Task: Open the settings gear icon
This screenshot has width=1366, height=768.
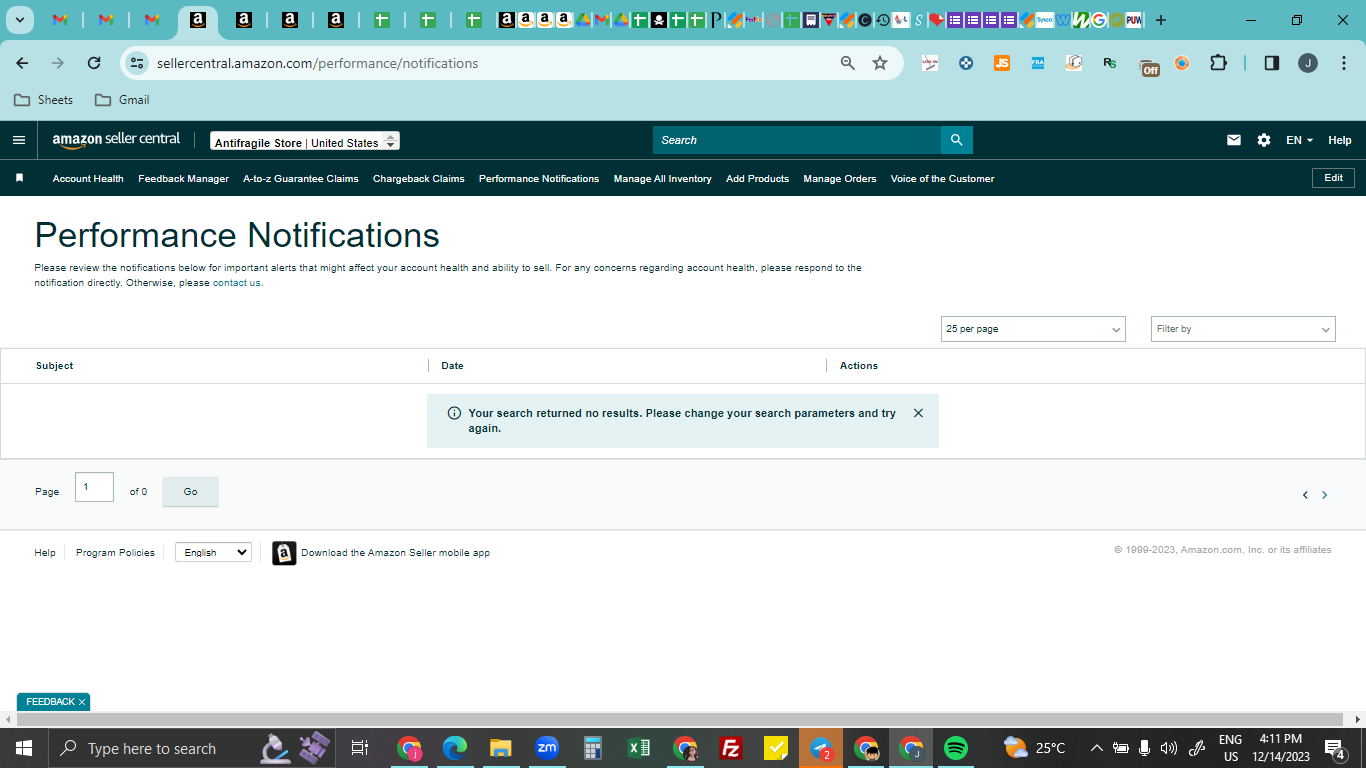Action: click(x=1264, y=140)
